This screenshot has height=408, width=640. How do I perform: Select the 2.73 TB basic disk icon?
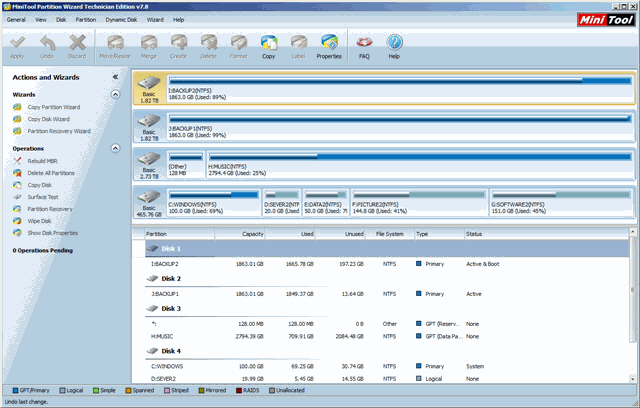click(x=149, y=165)
